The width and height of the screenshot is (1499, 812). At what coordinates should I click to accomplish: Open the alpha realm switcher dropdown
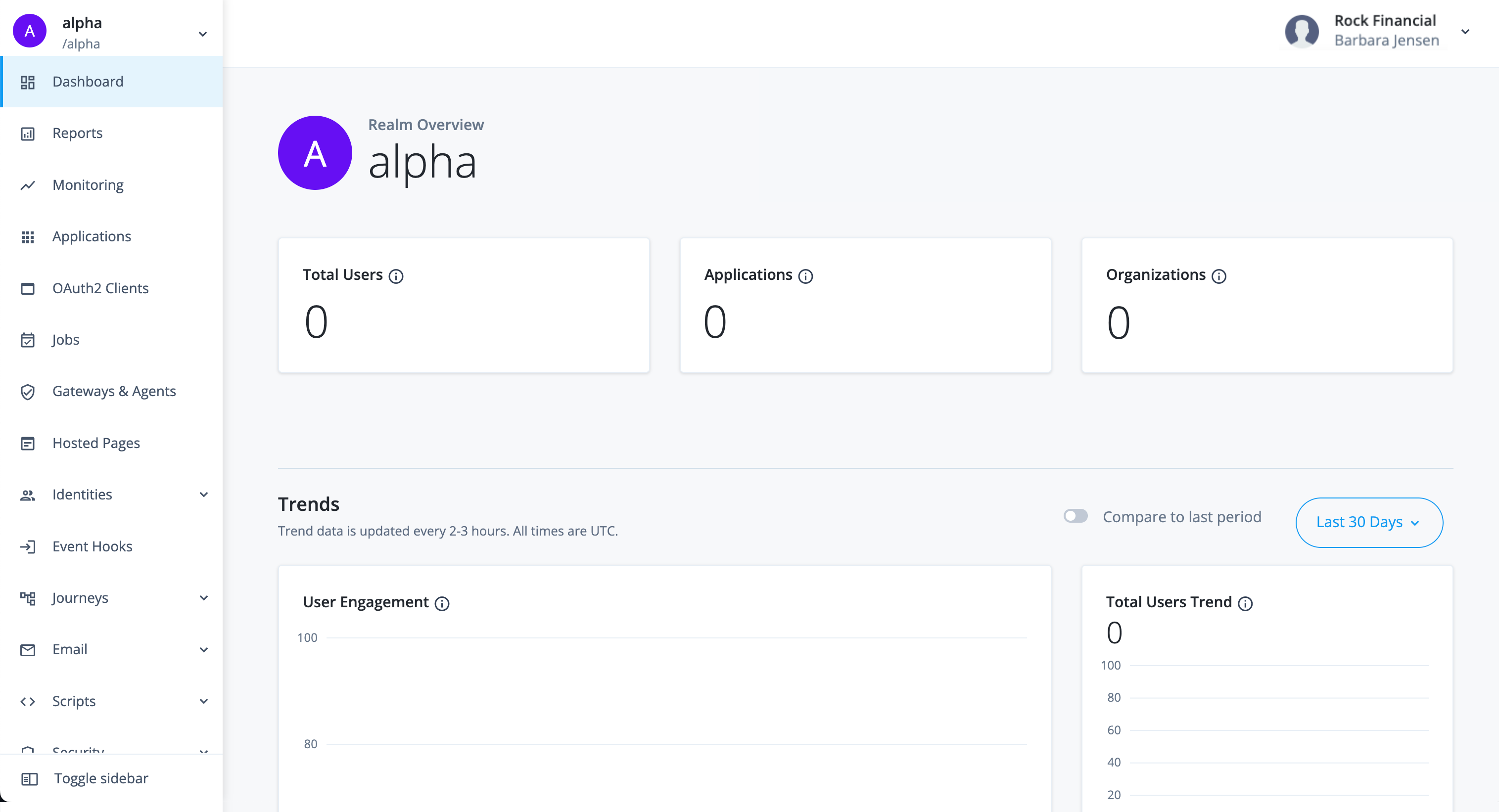[x=202, y=34]
